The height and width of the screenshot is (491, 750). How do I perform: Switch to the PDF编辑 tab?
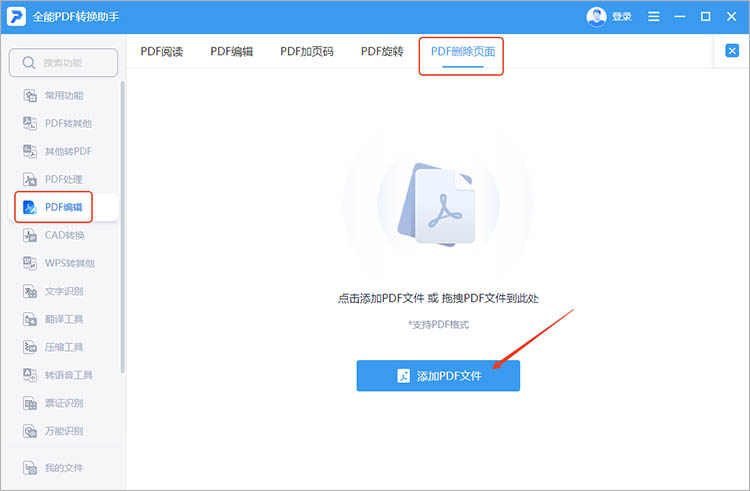tap(232, 52)
